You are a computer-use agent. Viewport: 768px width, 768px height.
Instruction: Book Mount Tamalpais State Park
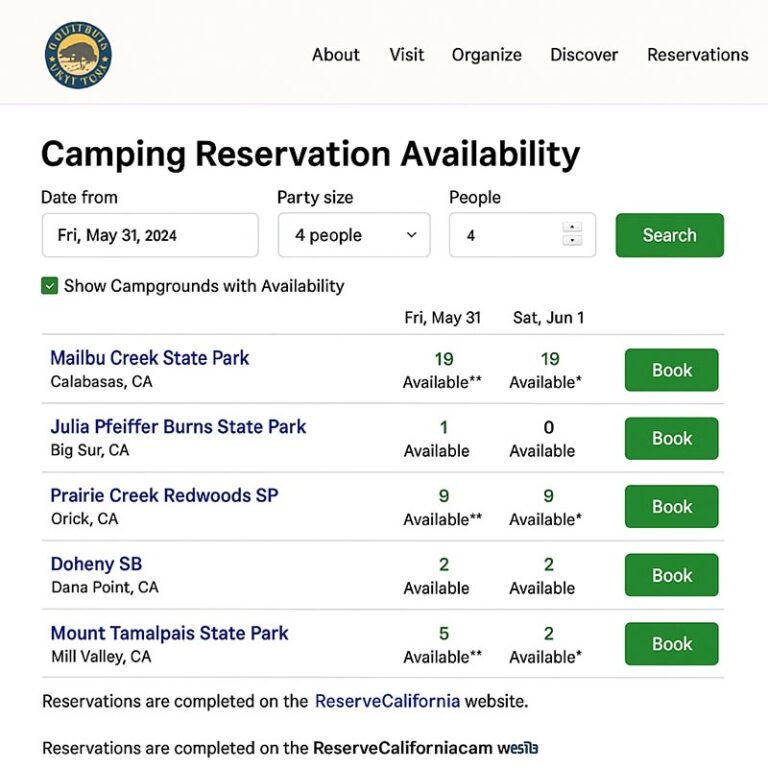(x=671, y=644)
